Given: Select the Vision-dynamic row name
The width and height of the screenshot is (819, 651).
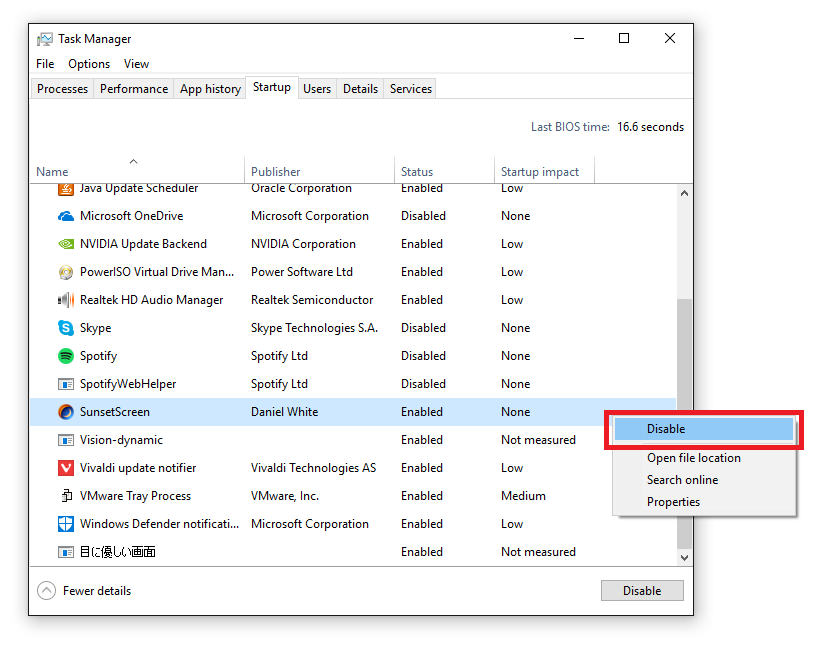Looking at the screenshot, I should click(x=121, y=440).
